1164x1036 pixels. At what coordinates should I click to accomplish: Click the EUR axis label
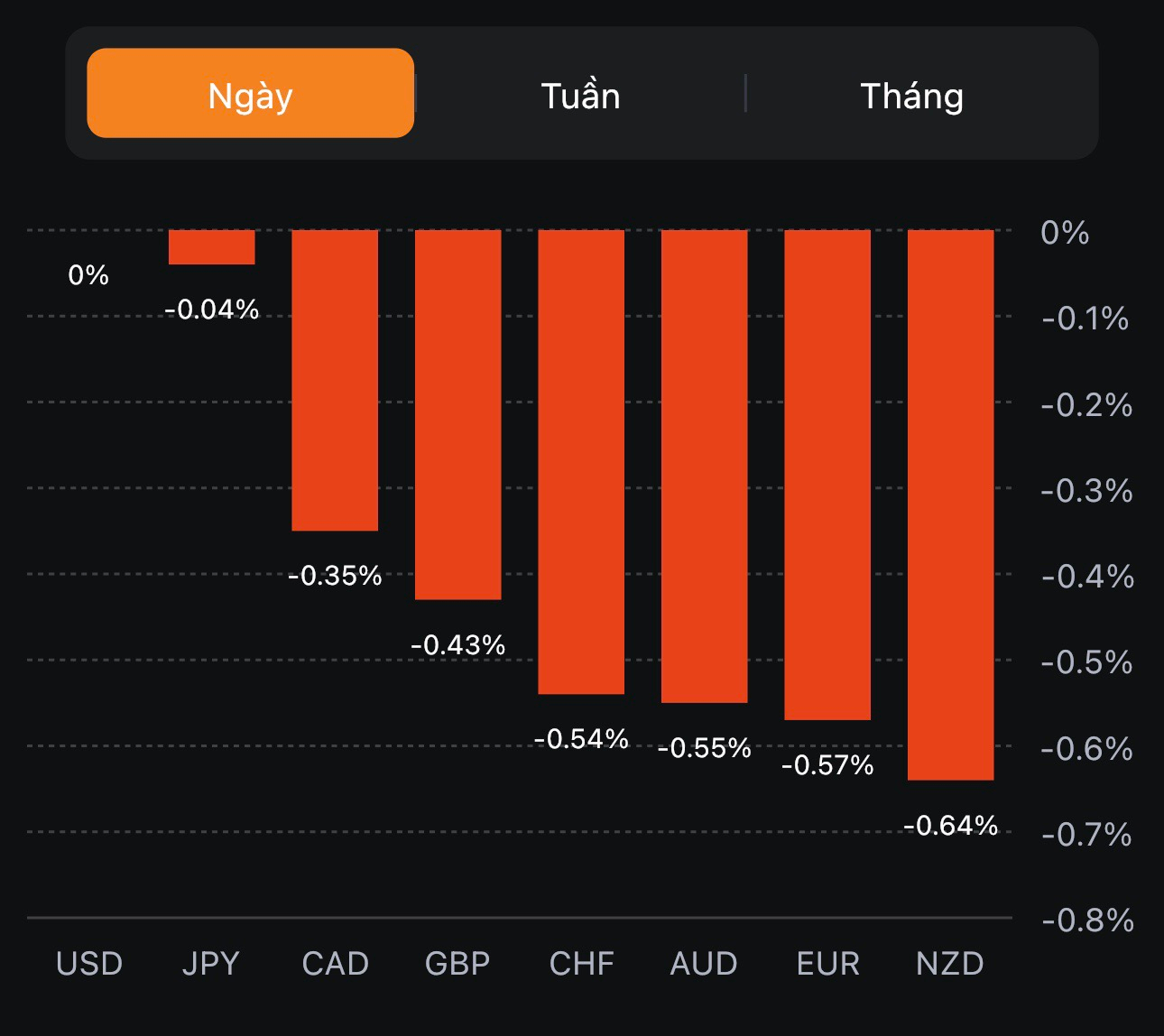click(x=827, y=964)
